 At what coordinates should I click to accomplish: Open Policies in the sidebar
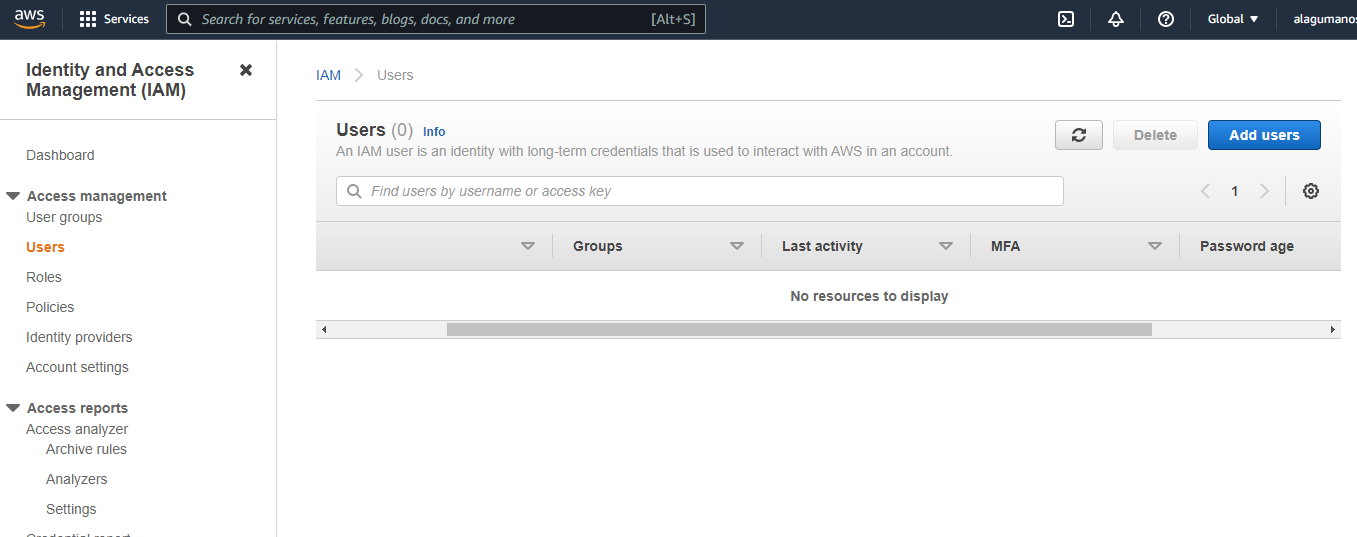50,307
